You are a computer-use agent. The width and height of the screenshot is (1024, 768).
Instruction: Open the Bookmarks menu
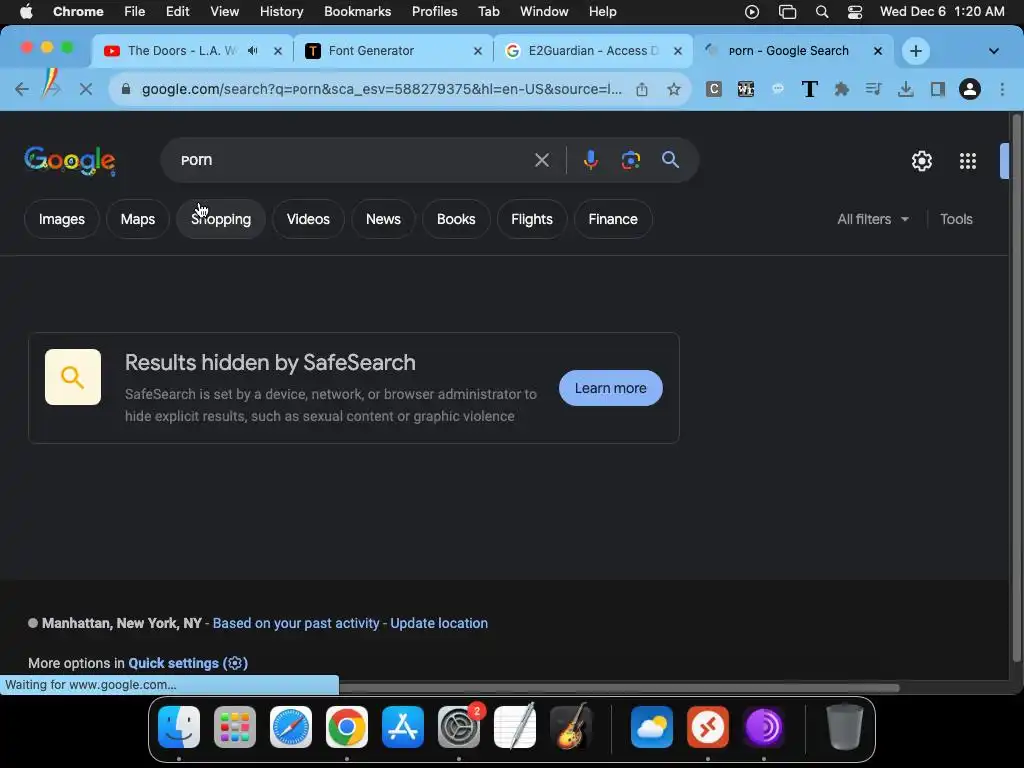click(357, 12)
